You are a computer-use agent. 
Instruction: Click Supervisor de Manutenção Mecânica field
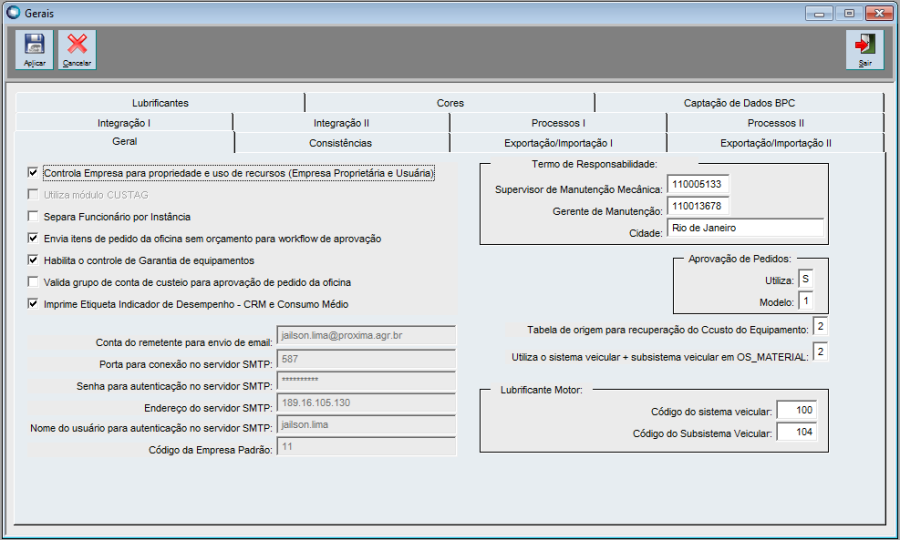click(698, 184)
